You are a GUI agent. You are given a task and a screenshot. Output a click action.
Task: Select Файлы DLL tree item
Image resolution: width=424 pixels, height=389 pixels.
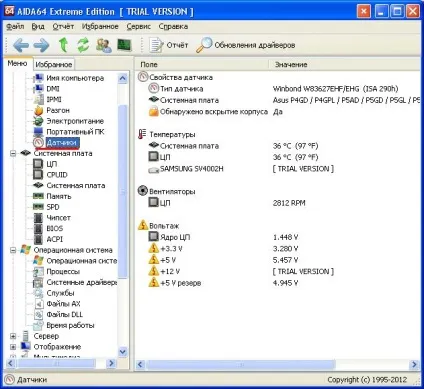coord(65,314)
